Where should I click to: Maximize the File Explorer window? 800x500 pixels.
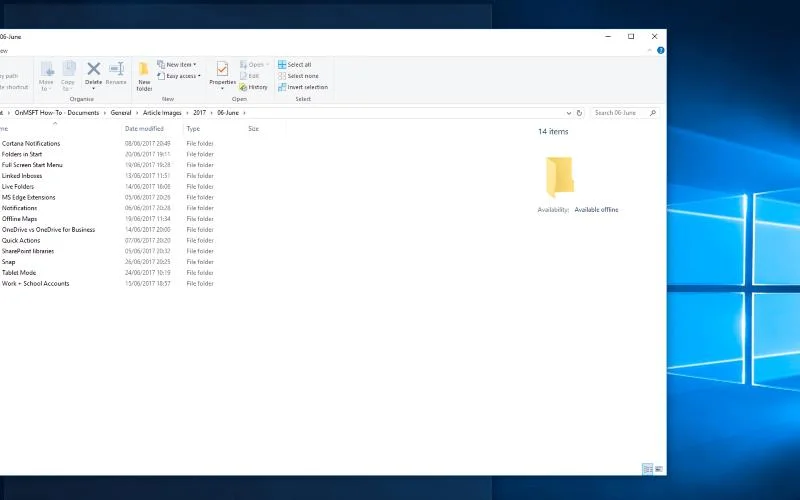click(x=631, y=36)
